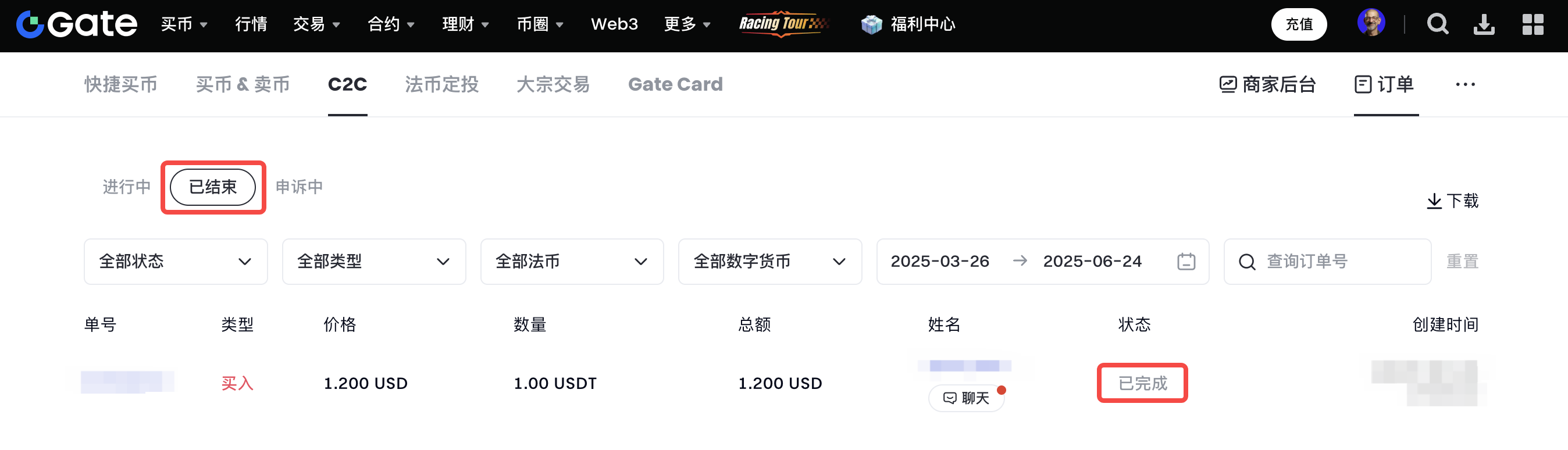The image size is (1568, 450).
Task: Click the Gate logo icon
Action: (x=30, y=24)
